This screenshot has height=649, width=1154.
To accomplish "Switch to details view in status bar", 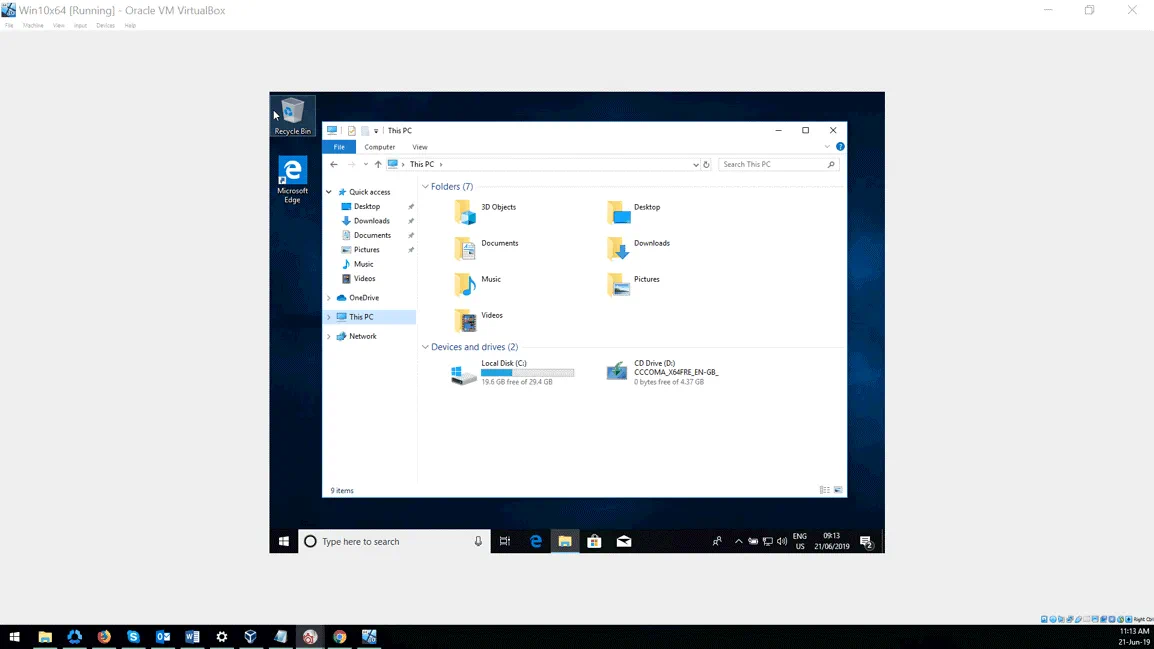I will 824,490.
